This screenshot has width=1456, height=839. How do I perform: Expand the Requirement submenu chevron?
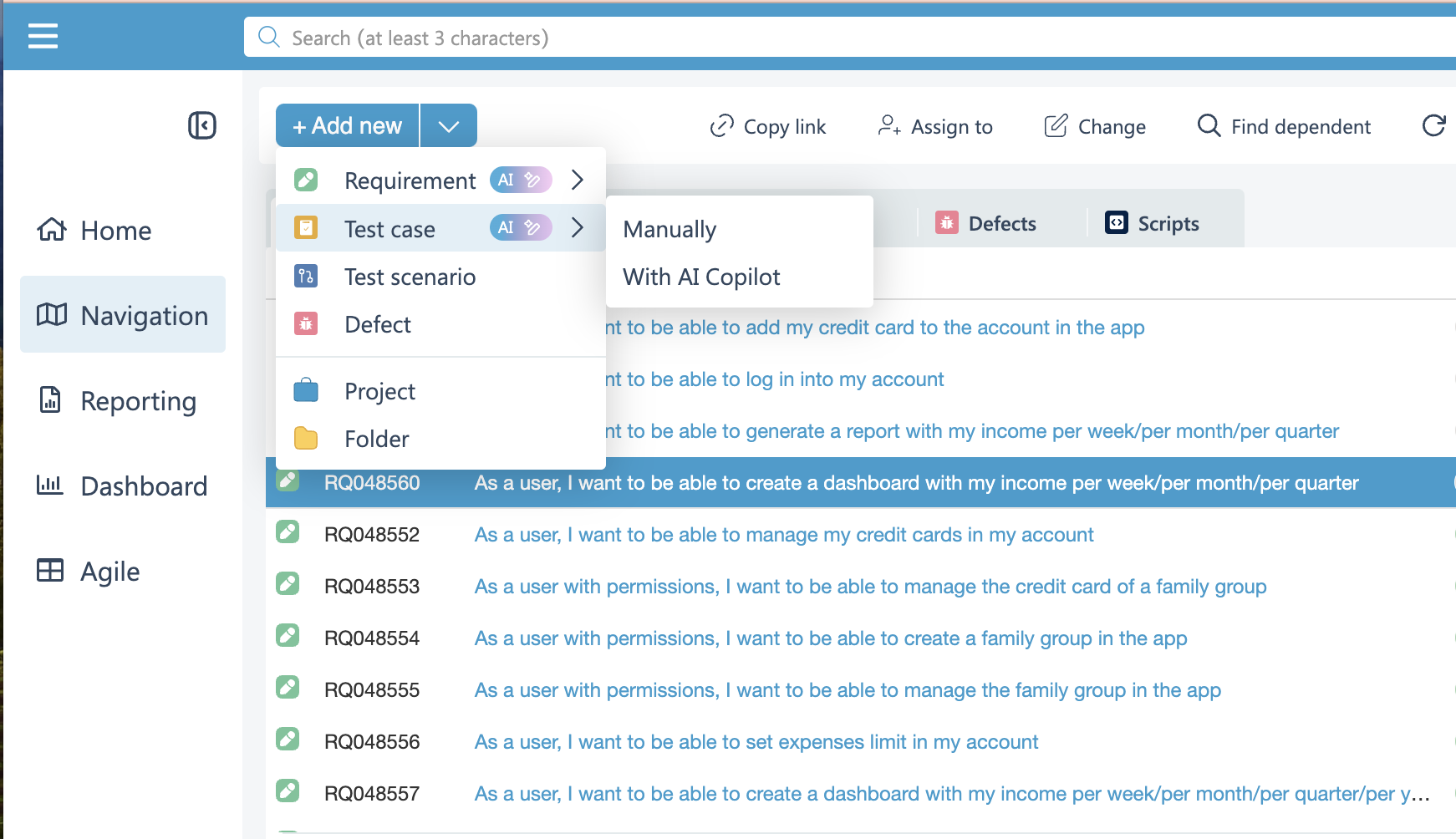click(577, 180)
